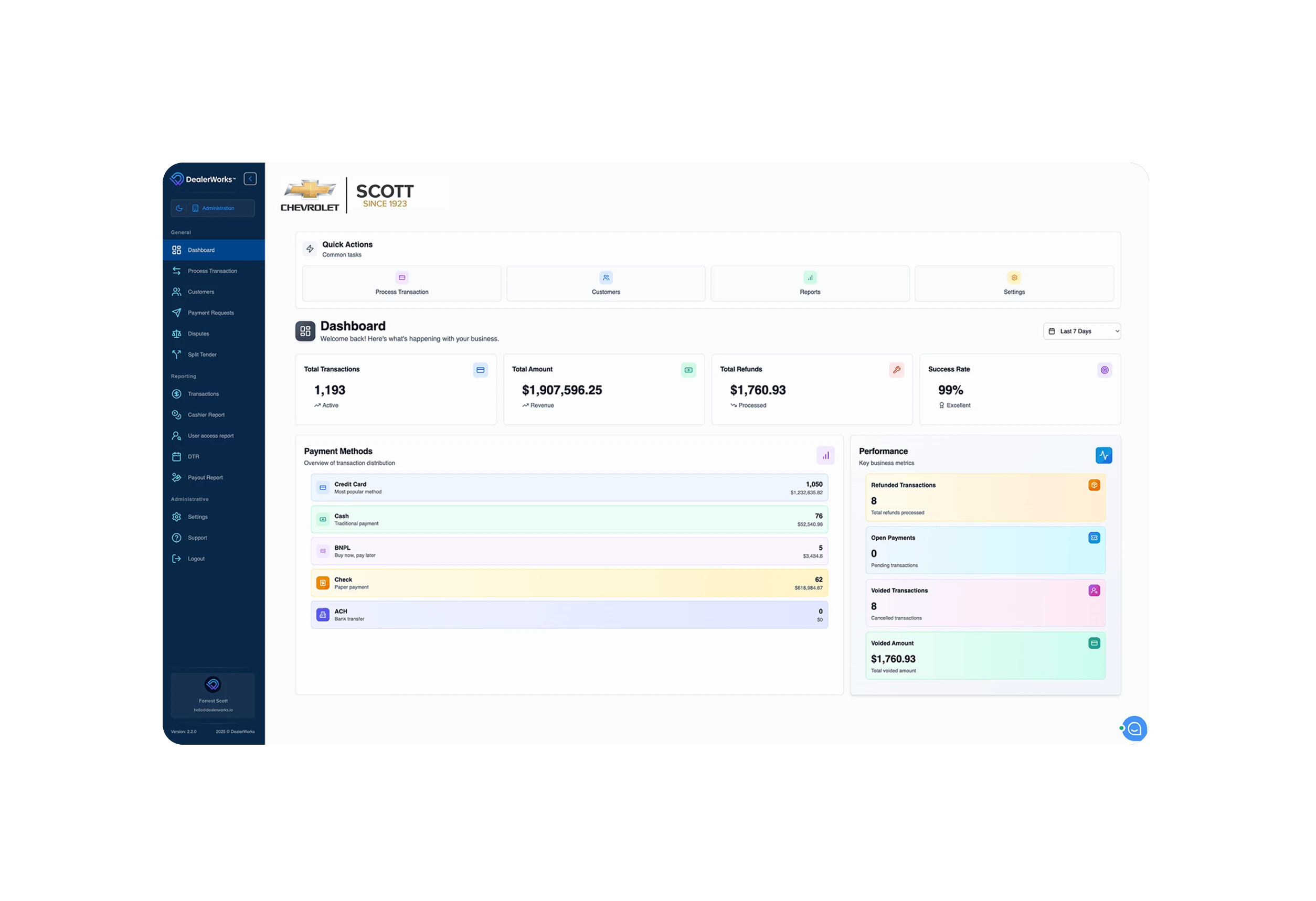Open the chat support bubble
1316x901 pixels.
tap(1134, 729)
